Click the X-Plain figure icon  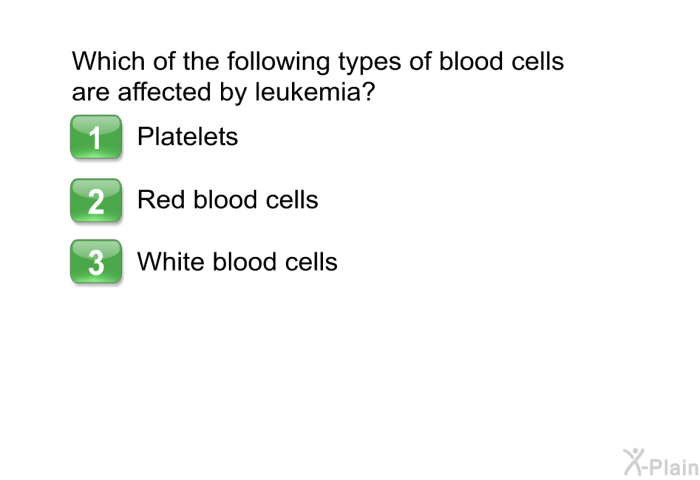(x=633, y=462)
